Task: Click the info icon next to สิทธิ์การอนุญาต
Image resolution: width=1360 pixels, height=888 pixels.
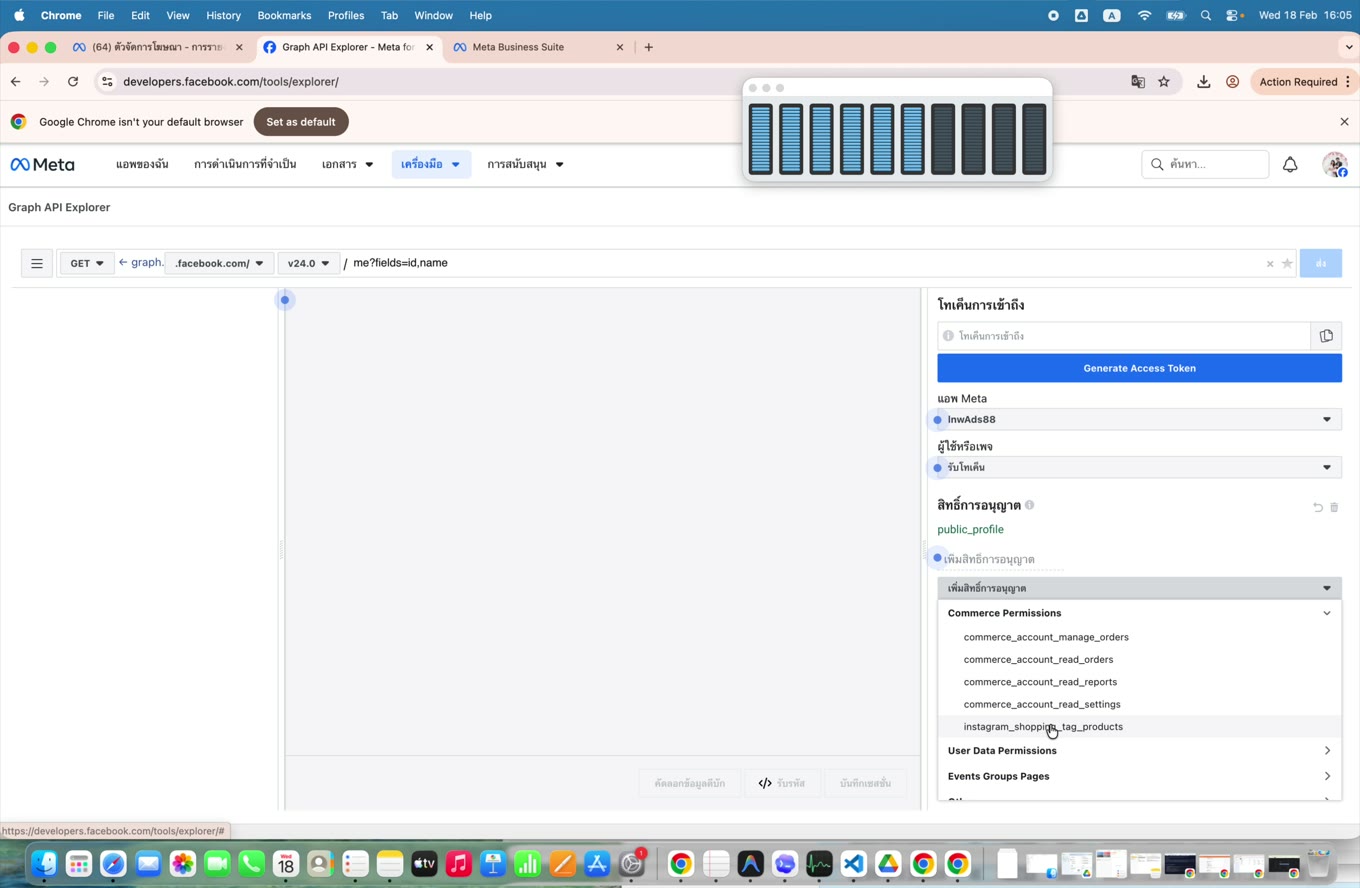Action: (x=1029, y=505)
